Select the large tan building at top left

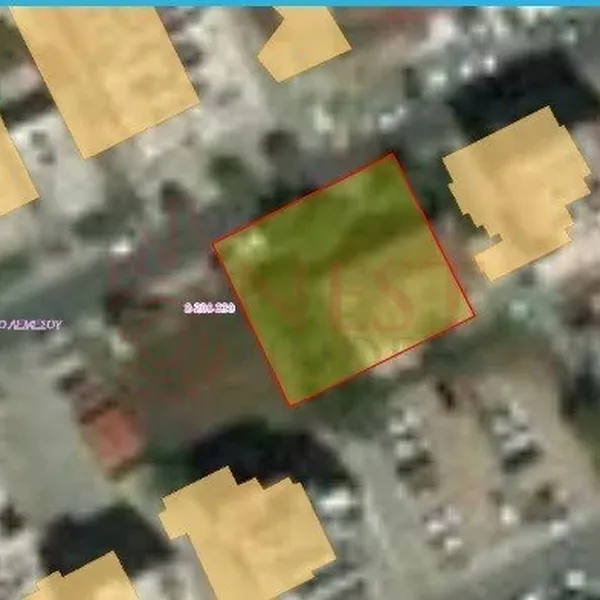[104, 78]
